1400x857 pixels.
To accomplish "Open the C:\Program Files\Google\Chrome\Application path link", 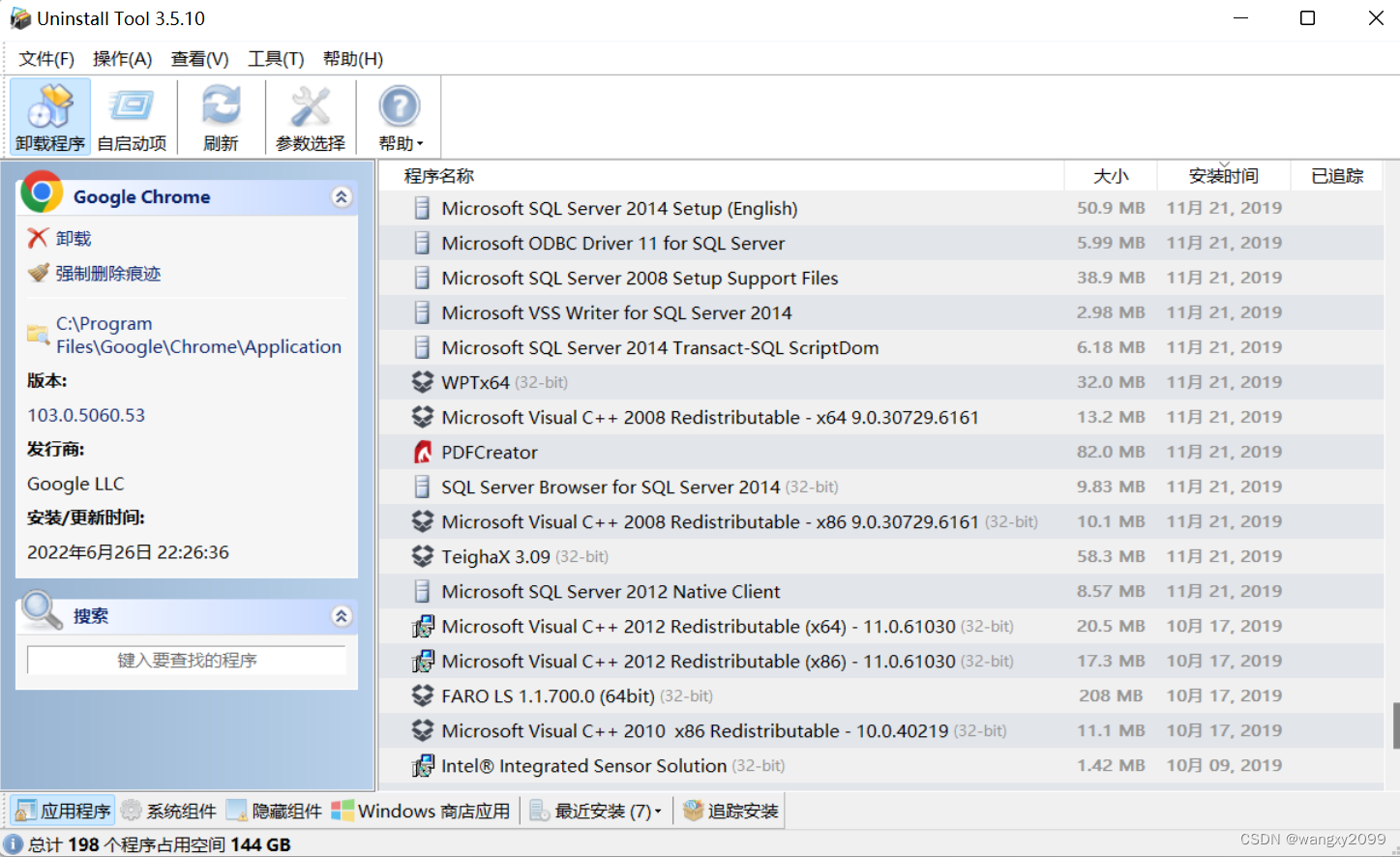I will (198, 335).
